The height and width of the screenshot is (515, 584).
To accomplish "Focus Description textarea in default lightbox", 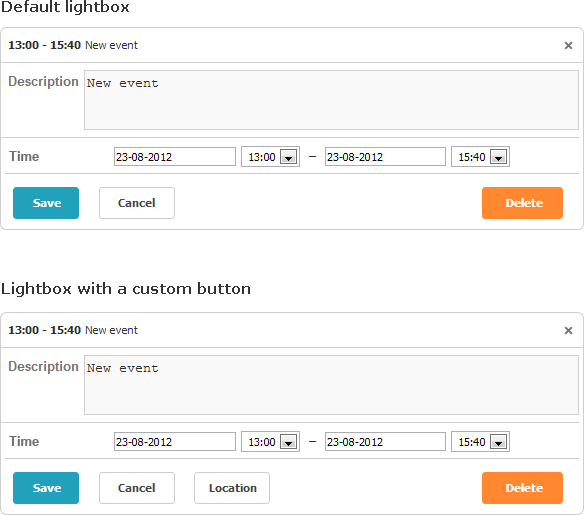I will click(331, 100).
